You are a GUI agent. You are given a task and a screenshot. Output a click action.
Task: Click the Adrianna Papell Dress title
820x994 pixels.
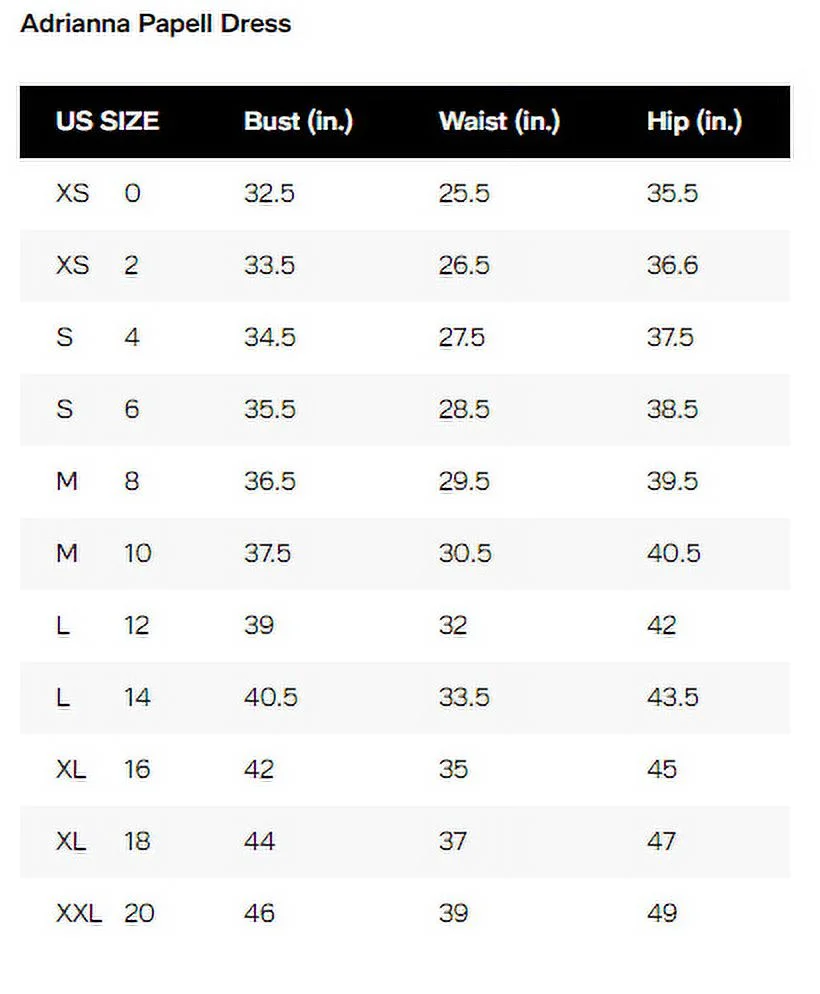[155, 24]
